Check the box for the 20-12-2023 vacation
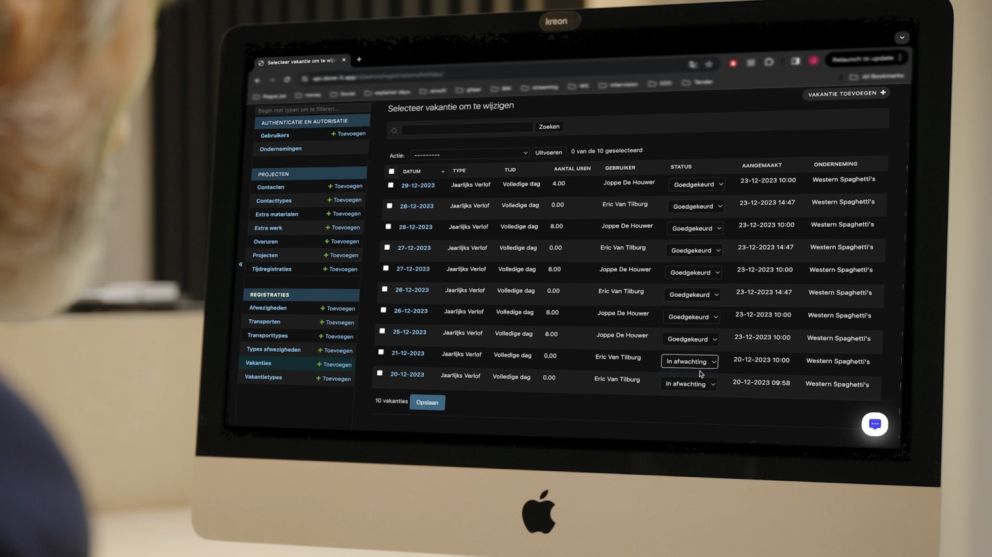The image size is (992, 557). [379, 374]
